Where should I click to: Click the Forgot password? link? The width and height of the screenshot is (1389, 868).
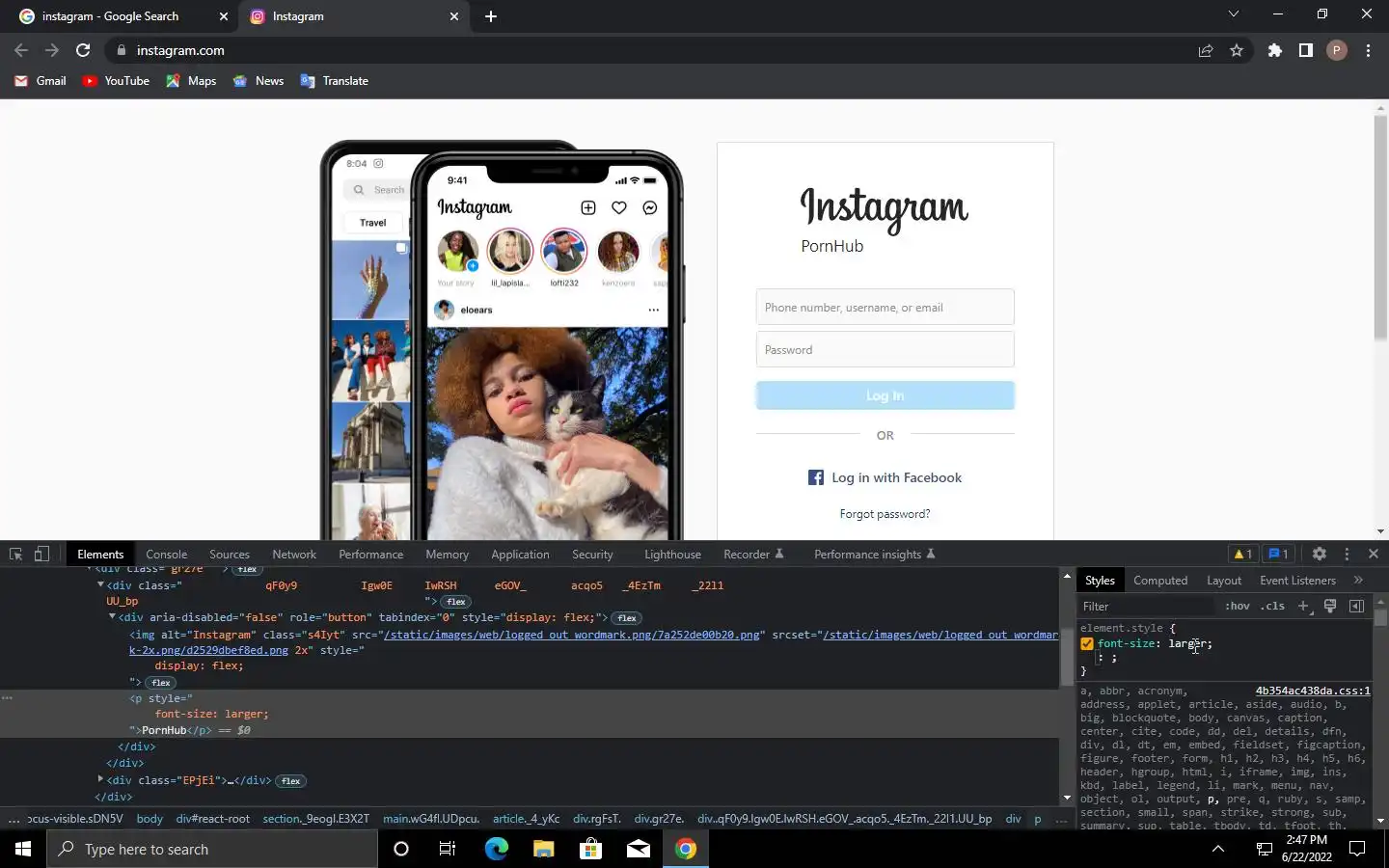click(x=885, y=514)
